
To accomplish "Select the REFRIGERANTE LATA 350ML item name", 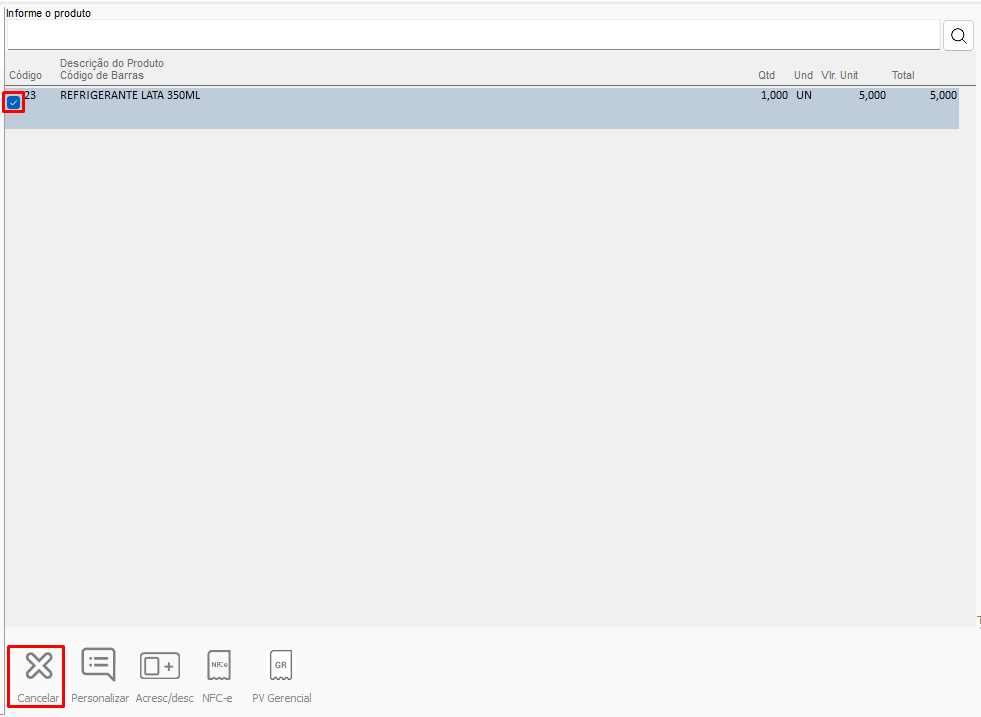I will pos(130,96).
